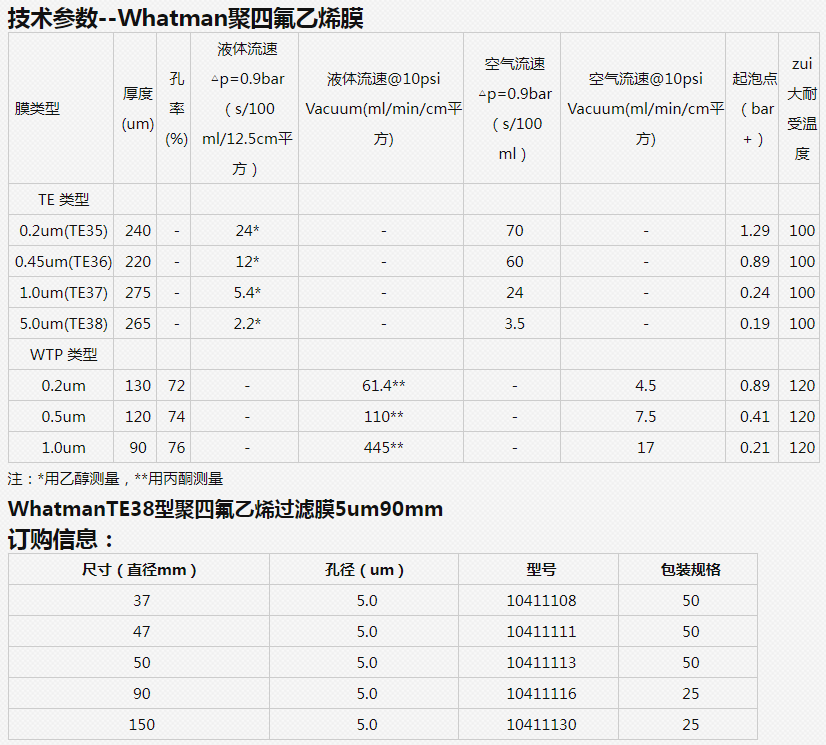
Task: Select the "1.0um(TE37)" row label
Action: (64, 293)
